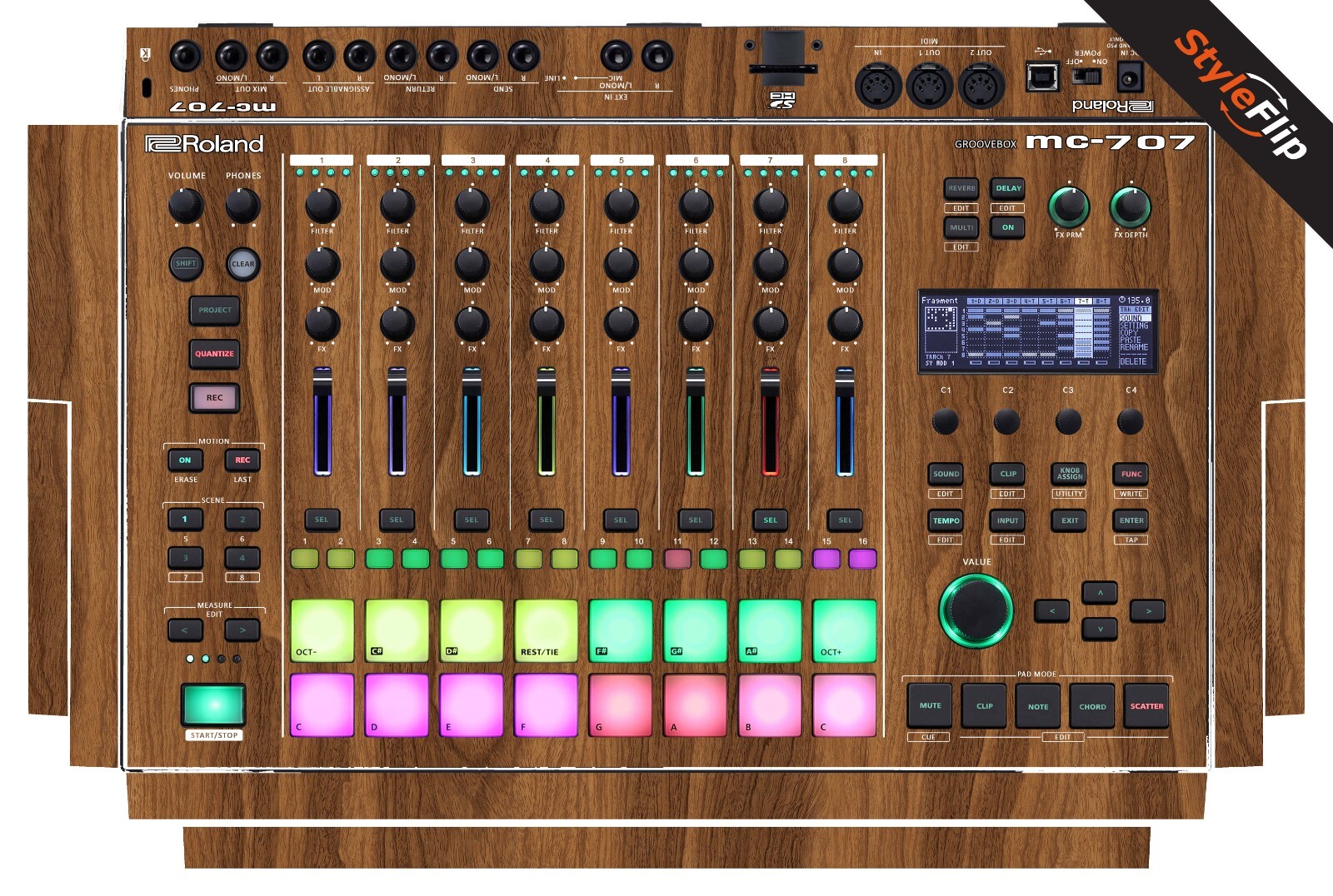Open CLIP button beside SOUND

[1008, 474]
